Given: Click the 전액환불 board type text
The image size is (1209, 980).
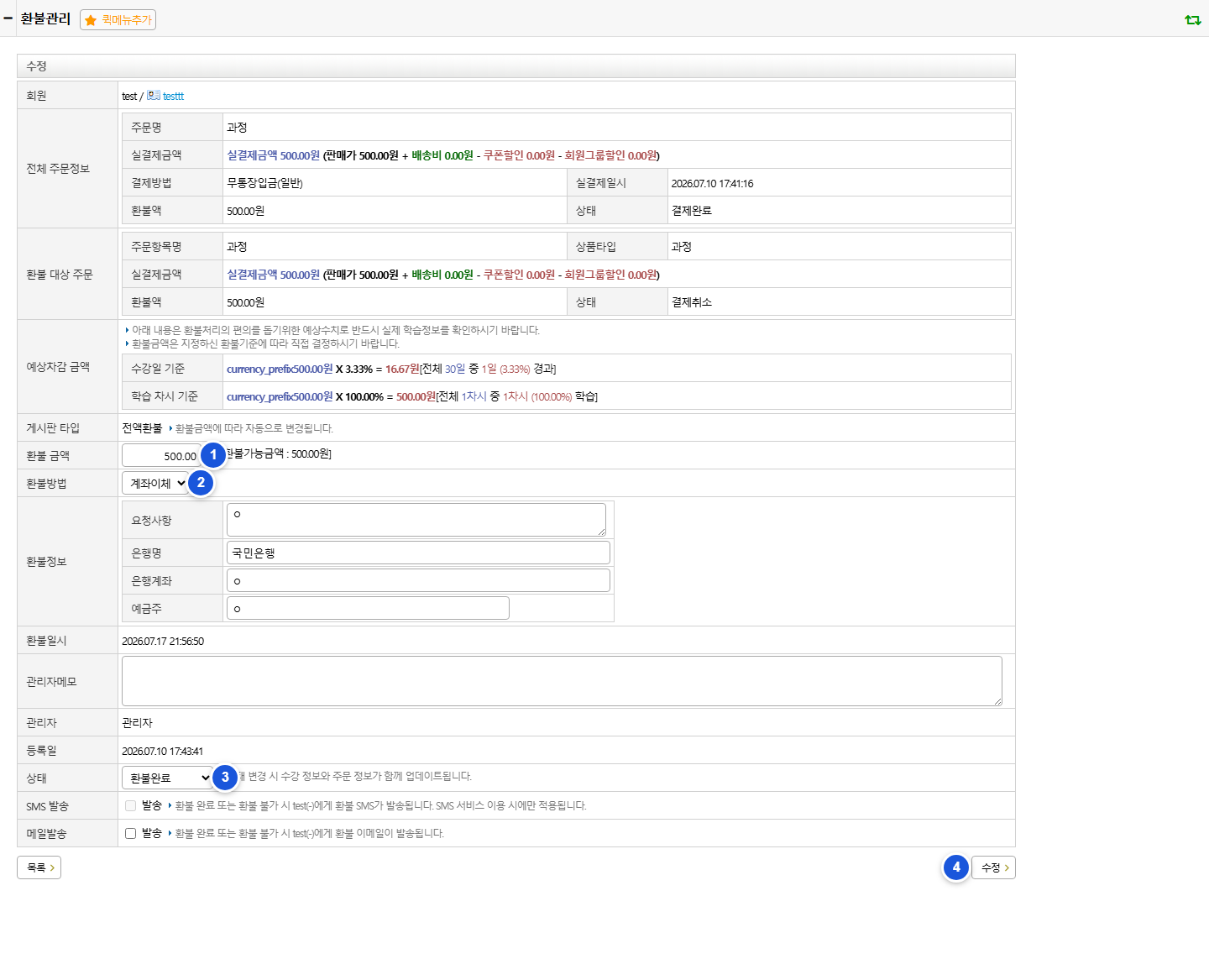Looking at the screenshot, I should click(x=142, y=428).
